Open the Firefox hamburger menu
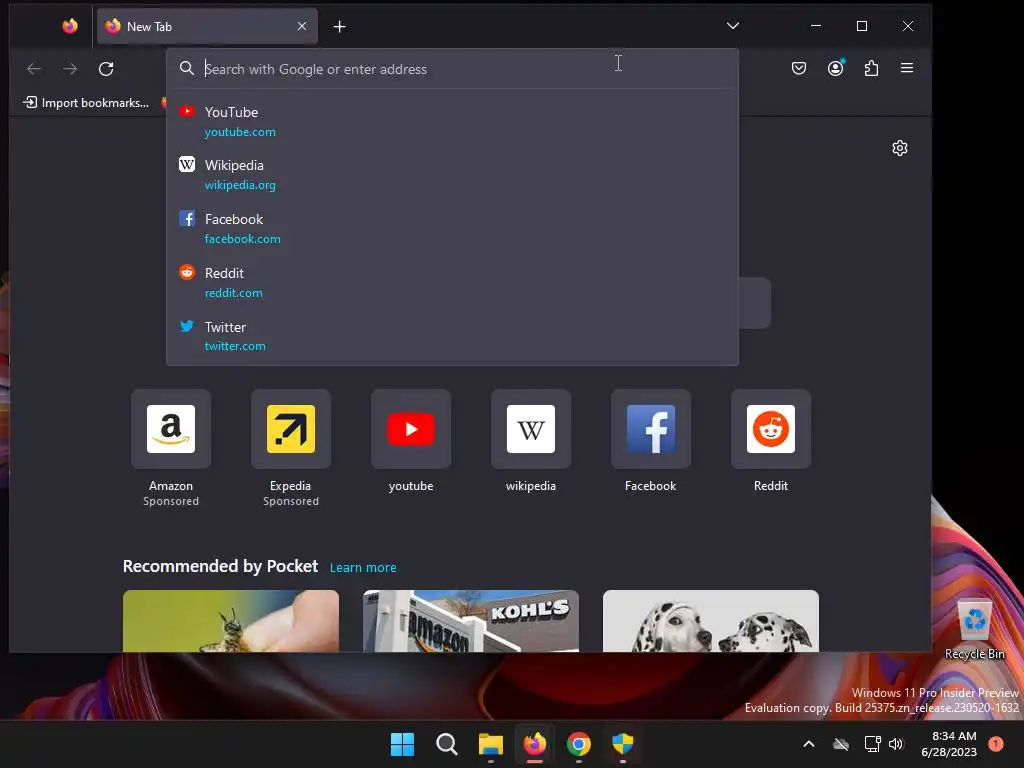 tap(907, 68)
